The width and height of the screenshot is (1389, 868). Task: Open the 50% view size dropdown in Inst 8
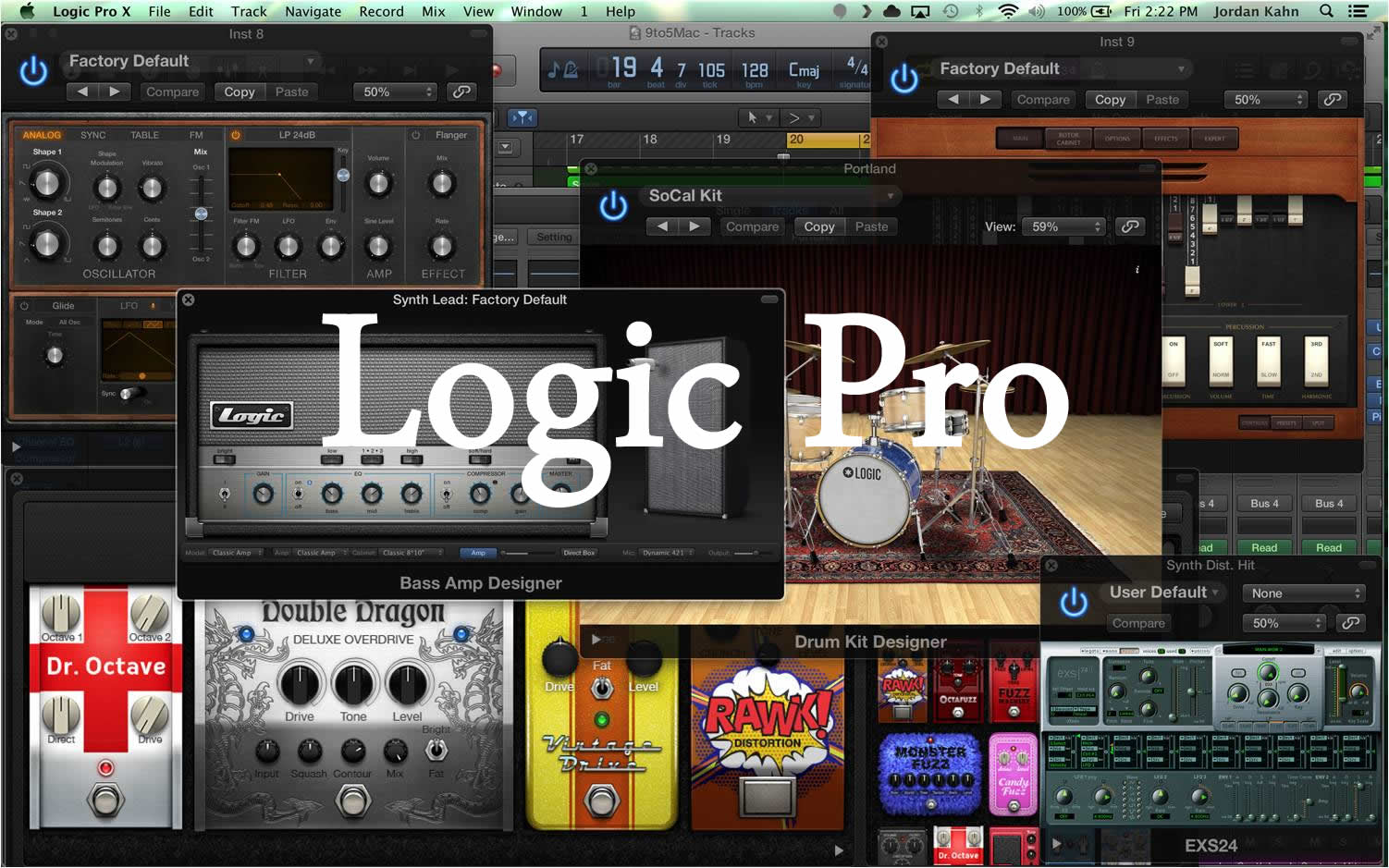394,92
